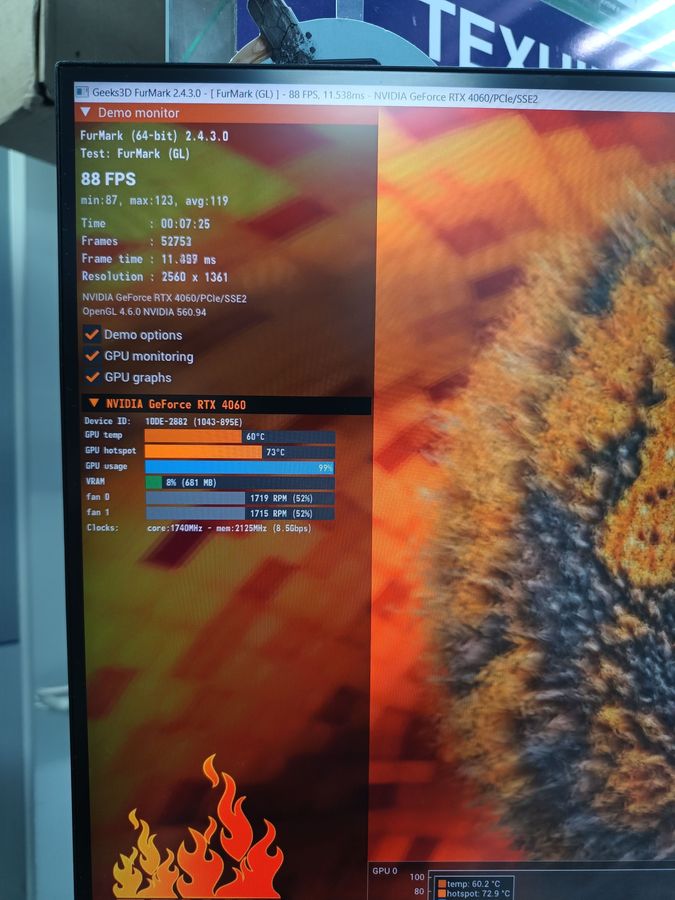
Task: Disable the GPU monitoring checkbox
Action: click(x=92, y=356)
